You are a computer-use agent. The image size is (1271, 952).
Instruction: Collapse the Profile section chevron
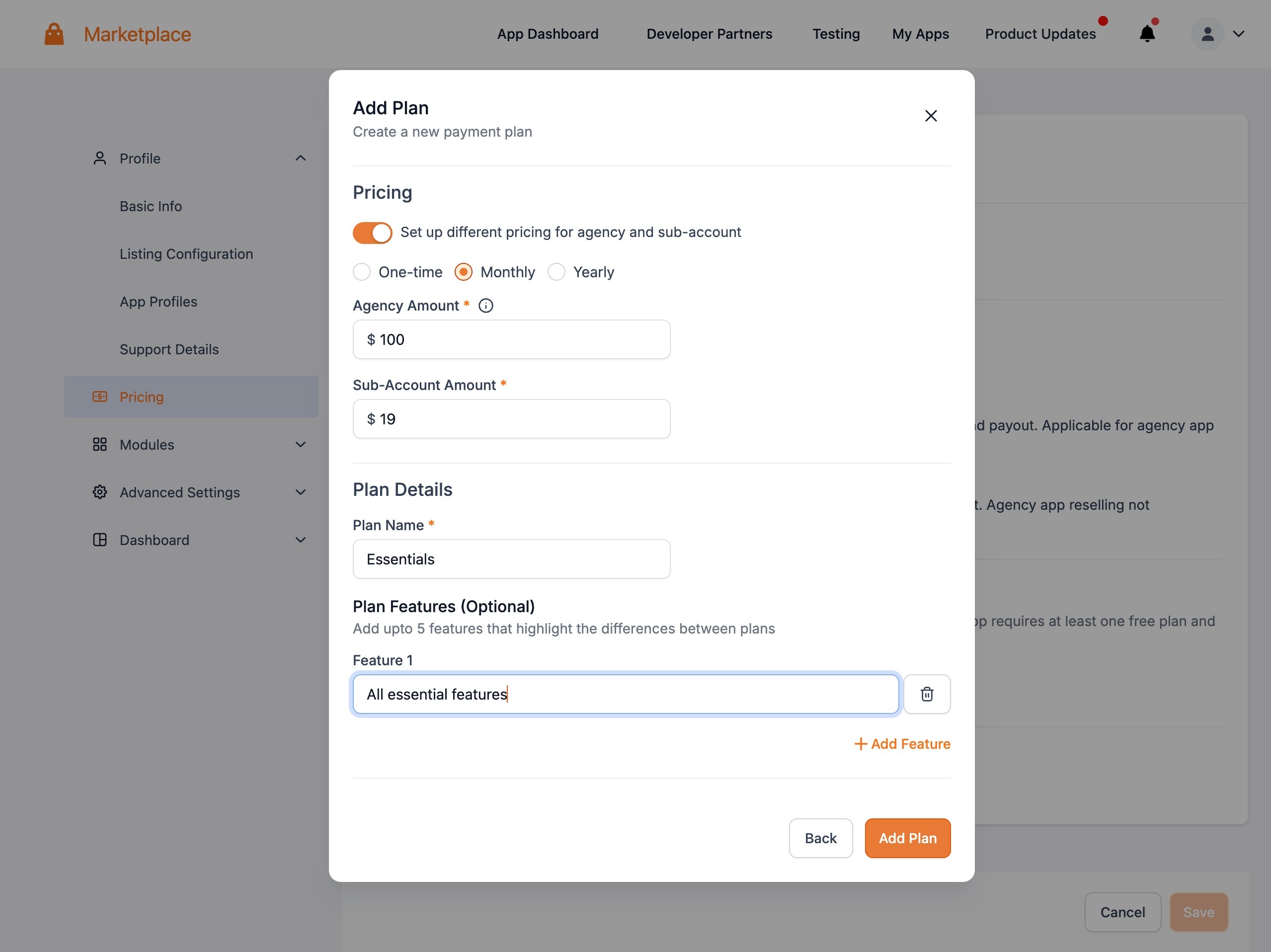click(x=300, y=158)
